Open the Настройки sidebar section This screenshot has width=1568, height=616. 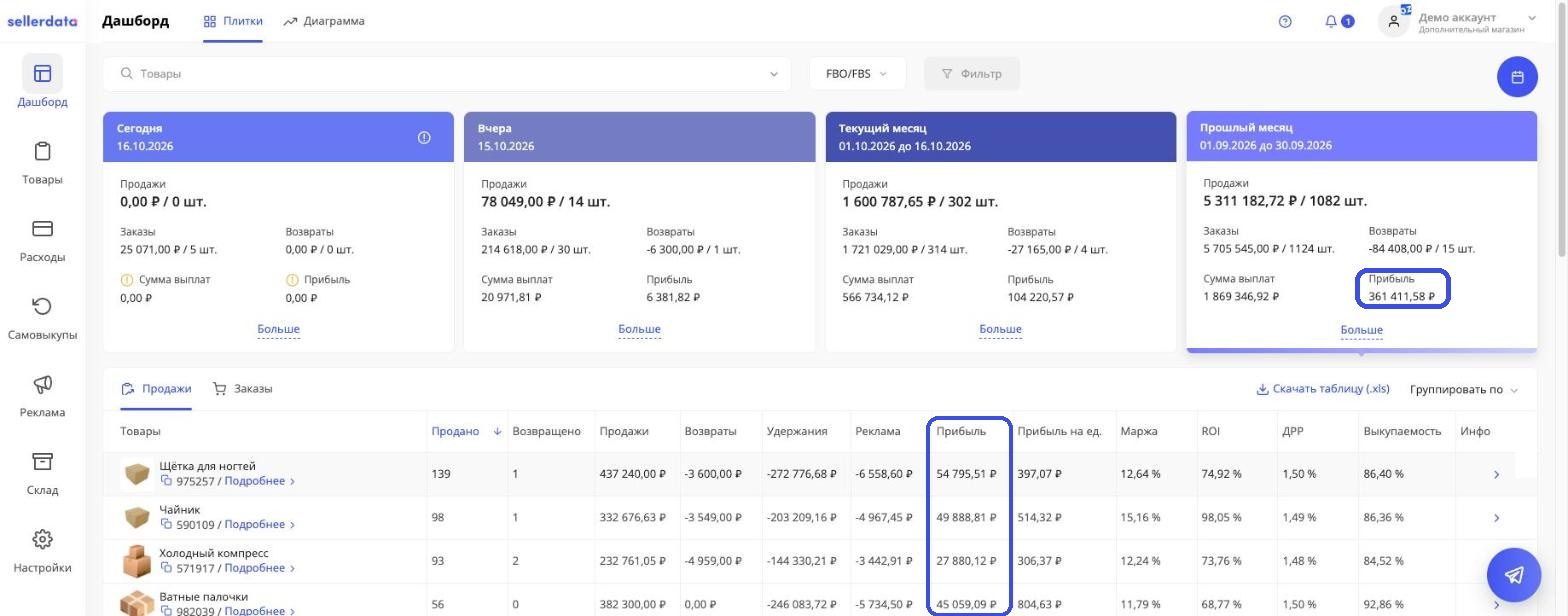(x=42, y=550)
